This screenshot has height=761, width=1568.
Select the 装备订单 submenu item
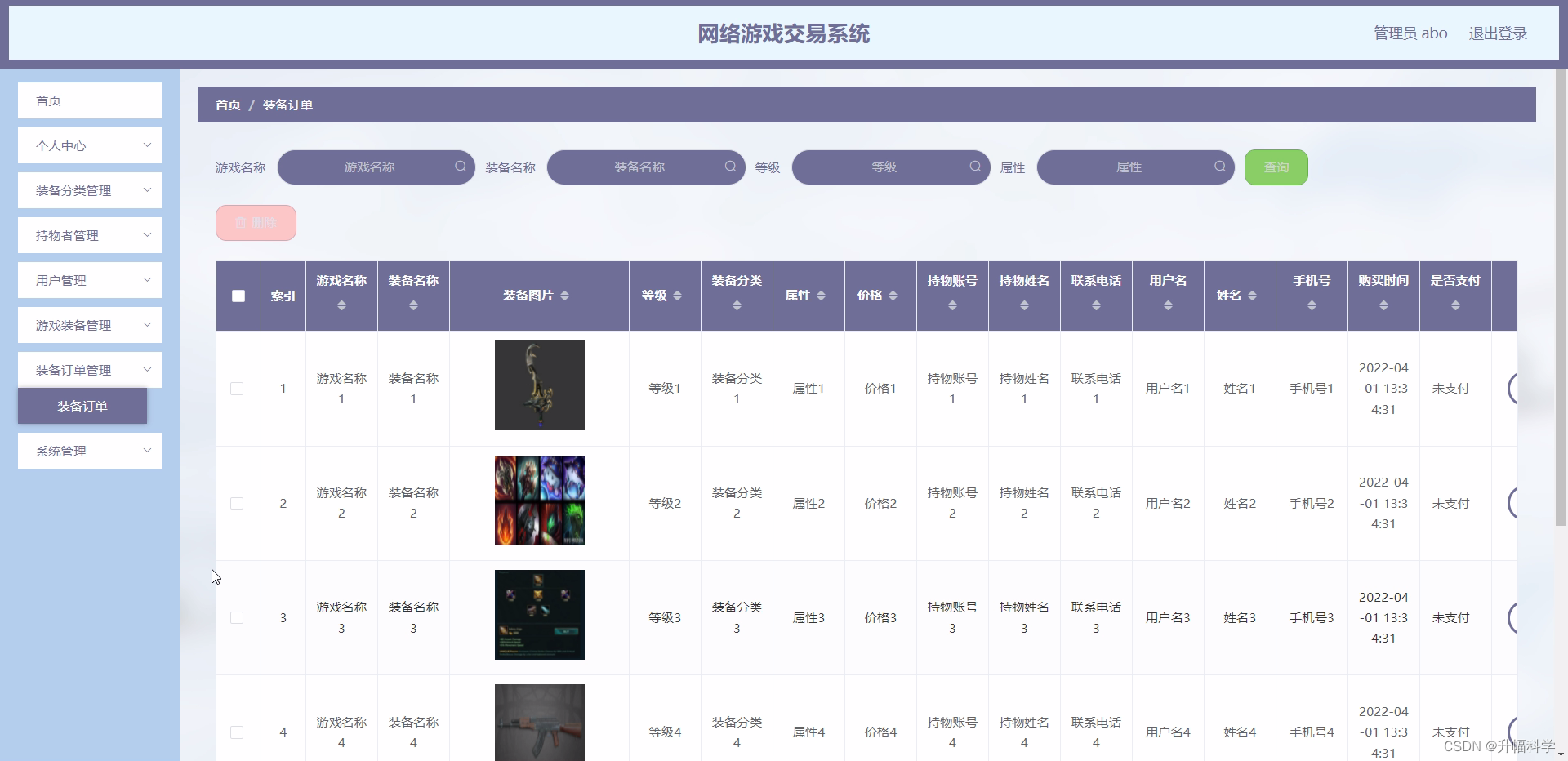coord(81,406)
